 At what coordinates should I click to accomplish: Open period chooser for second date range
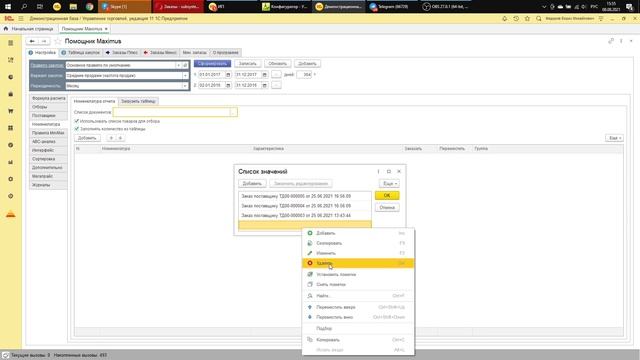276,85
